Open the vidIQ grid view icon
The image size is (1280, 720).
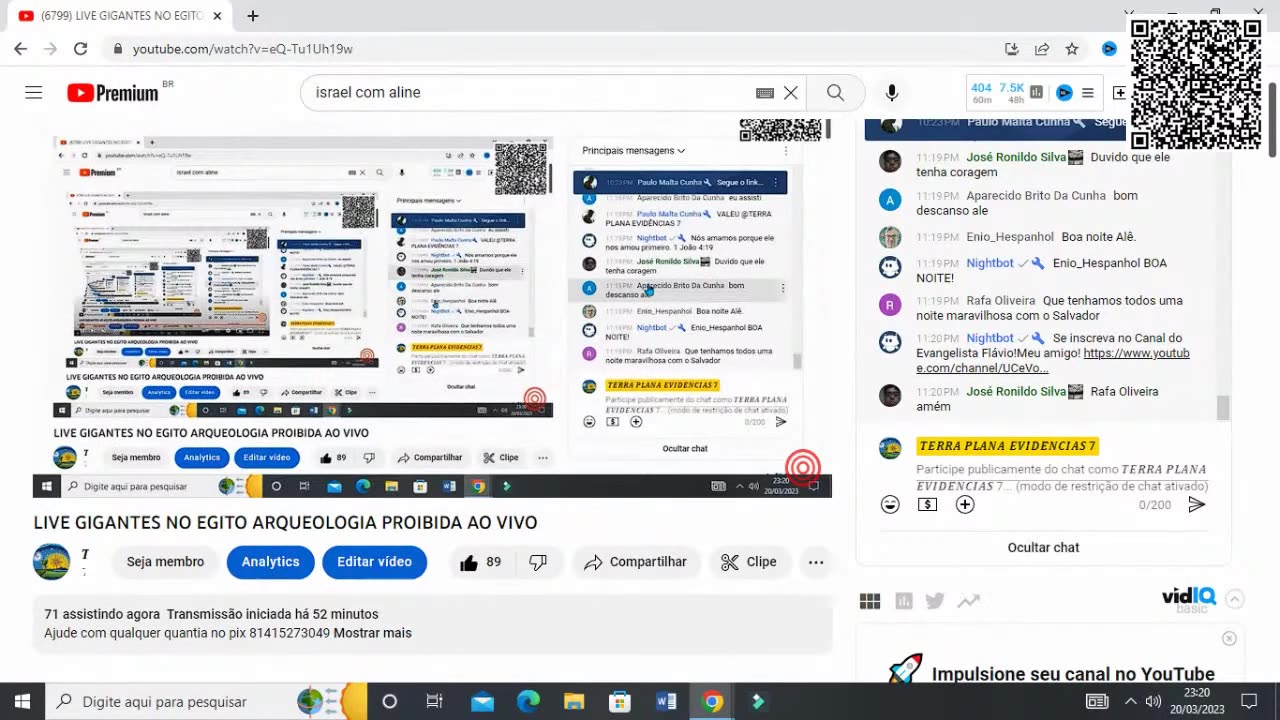870,601
